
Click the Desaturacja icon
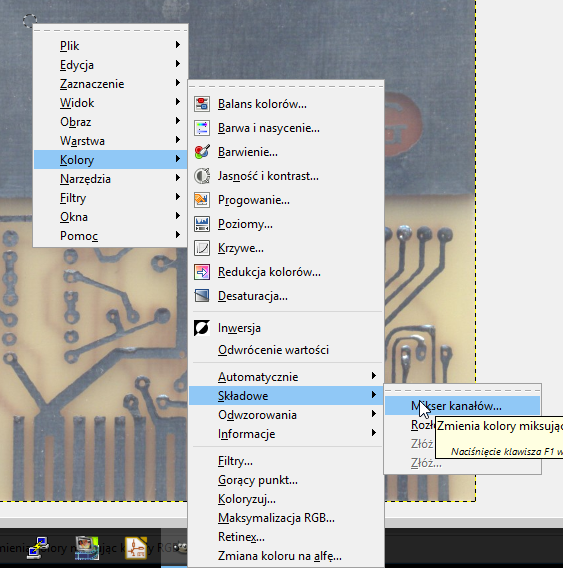pos(202,296)
